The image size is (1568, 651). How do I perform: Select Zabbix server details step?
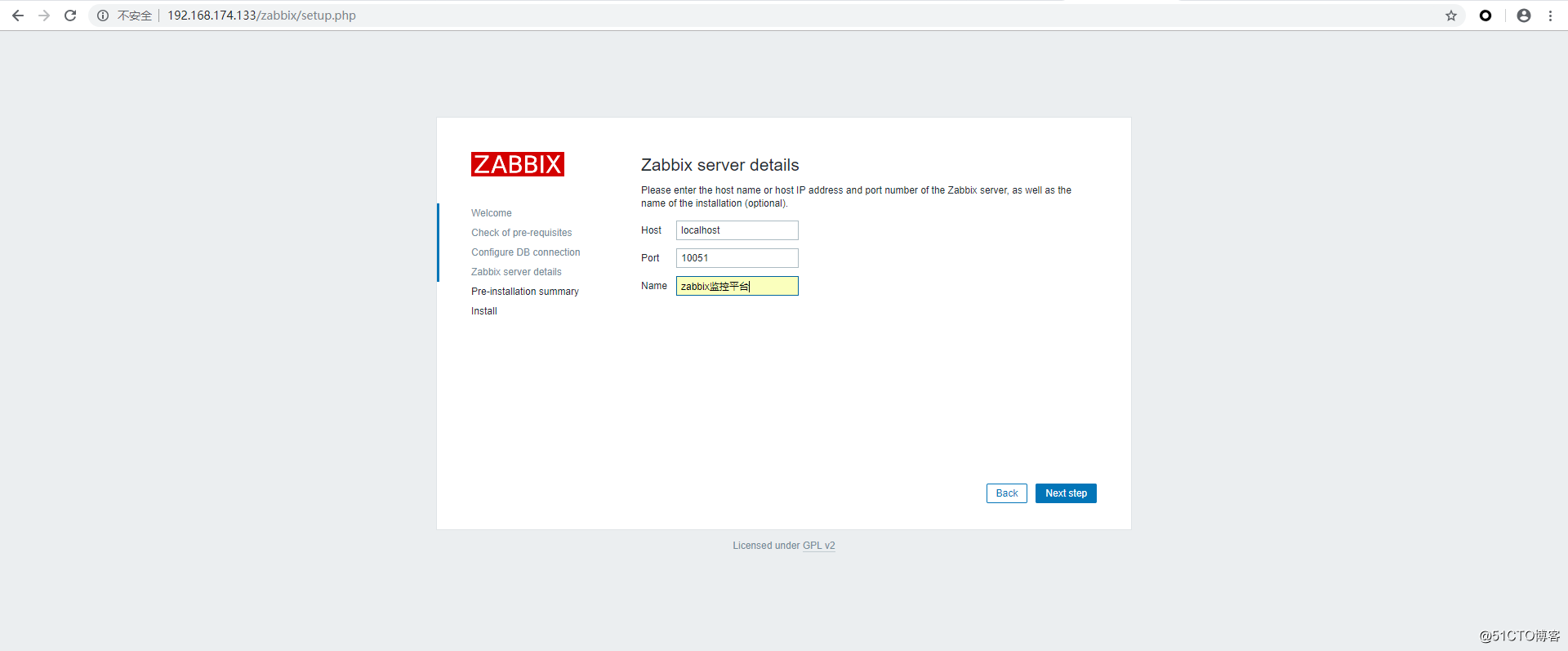[x=516, y=272]
